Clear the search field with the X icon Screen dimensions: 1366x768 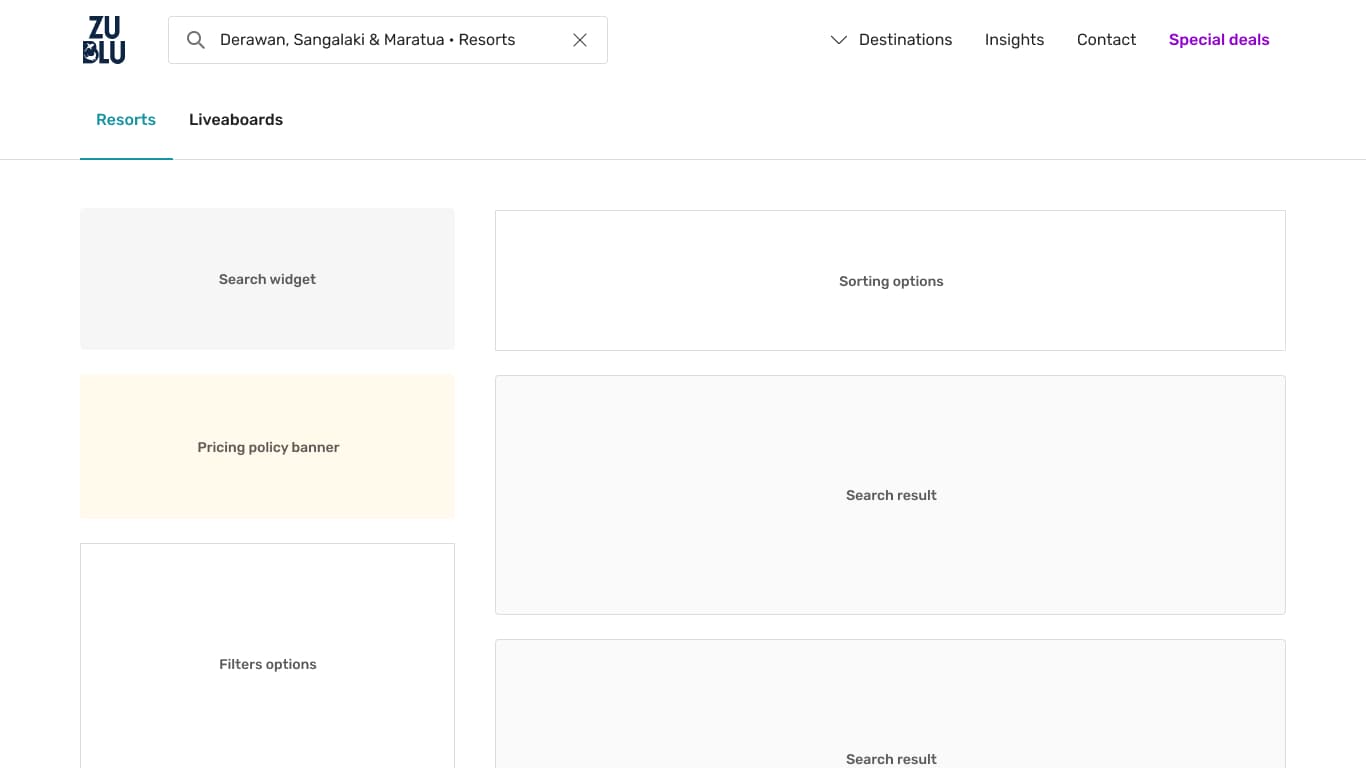coord(580,40)
